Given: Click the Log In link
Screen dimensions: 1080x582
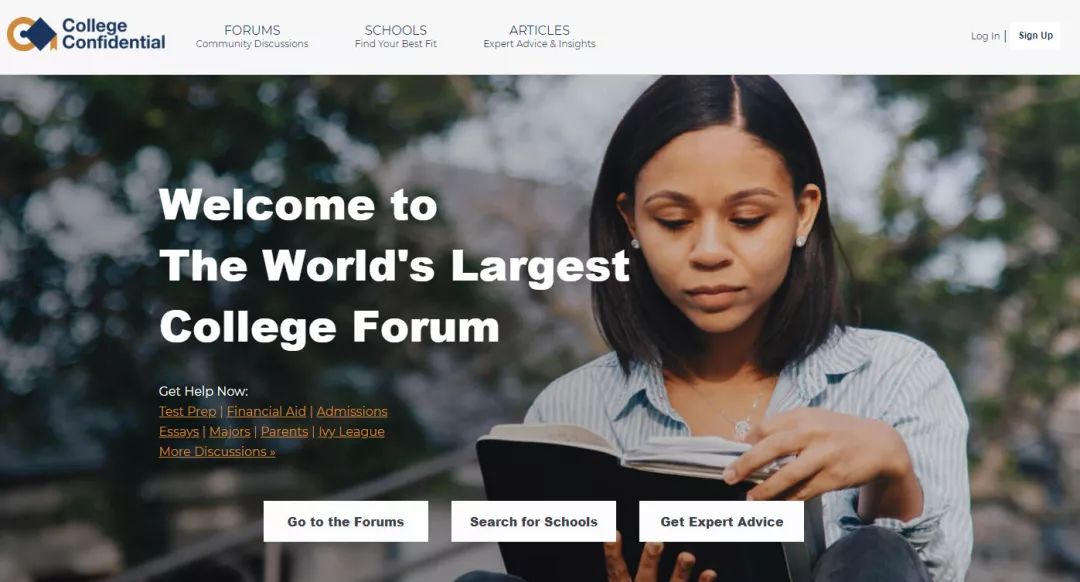Looking at the screenshot, I should [x=985, y=36].
